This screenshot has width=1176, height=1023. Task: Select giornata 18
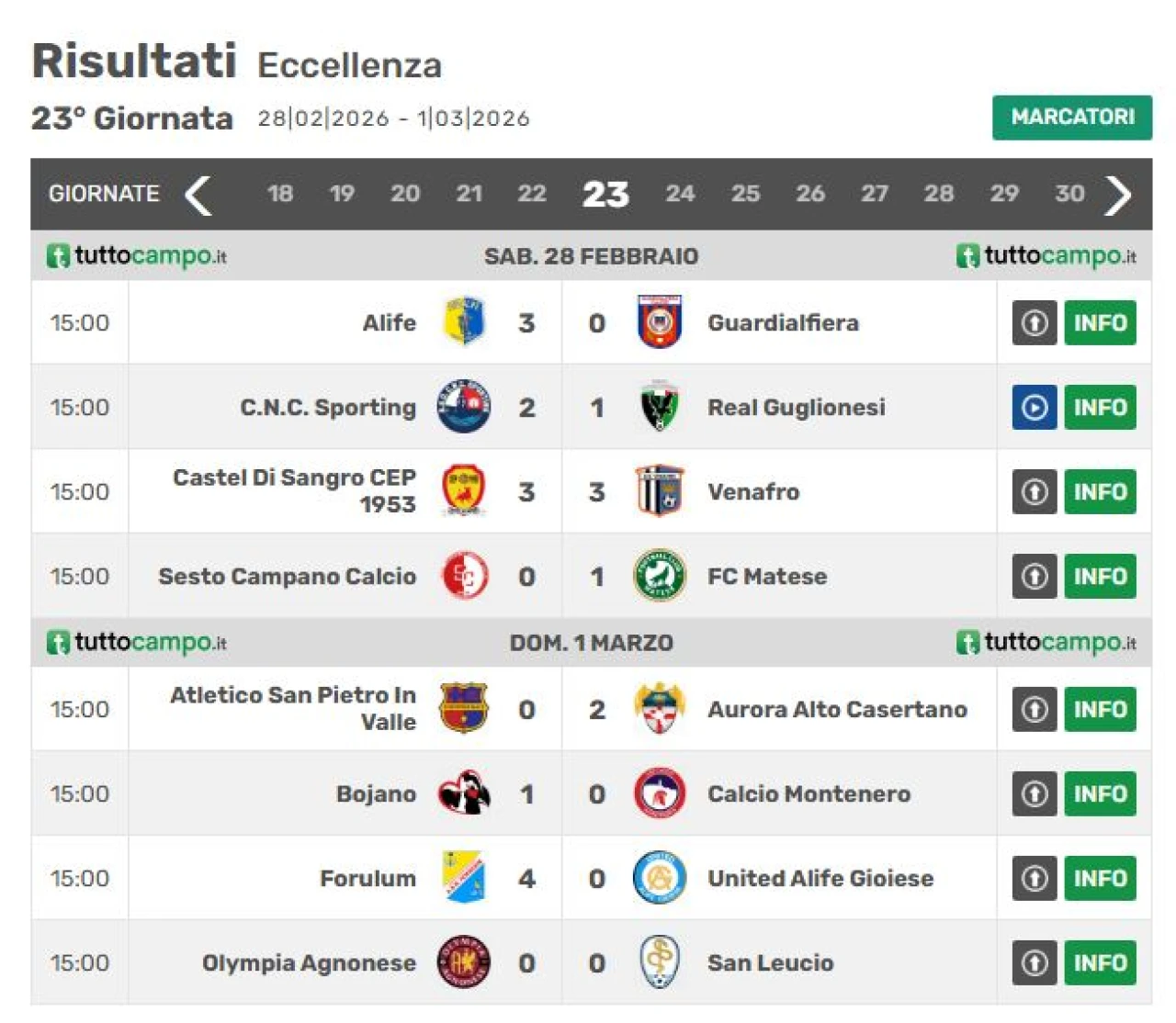point(280,194)
